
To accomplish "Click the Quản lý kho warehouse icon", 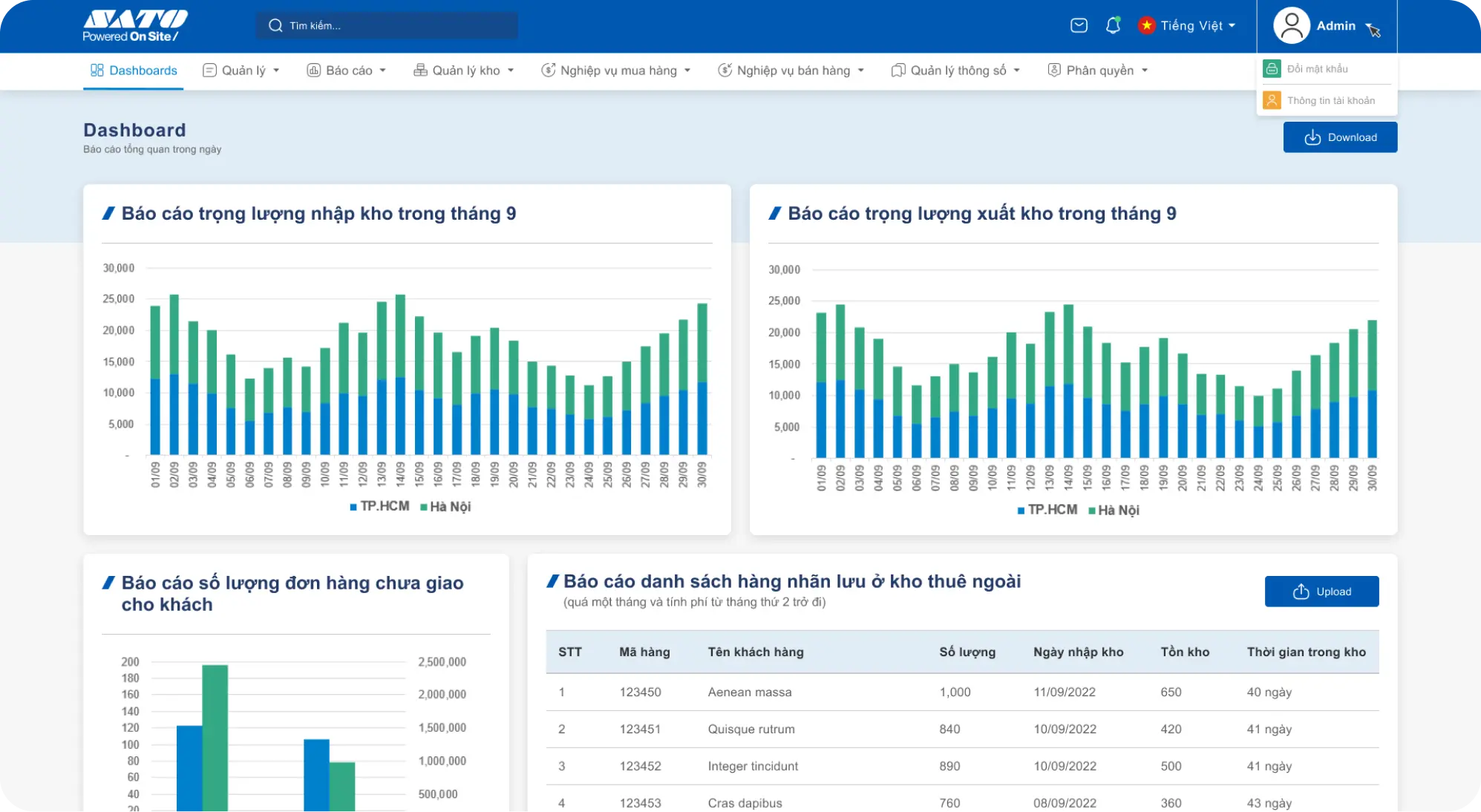I will tap(420, 70).
